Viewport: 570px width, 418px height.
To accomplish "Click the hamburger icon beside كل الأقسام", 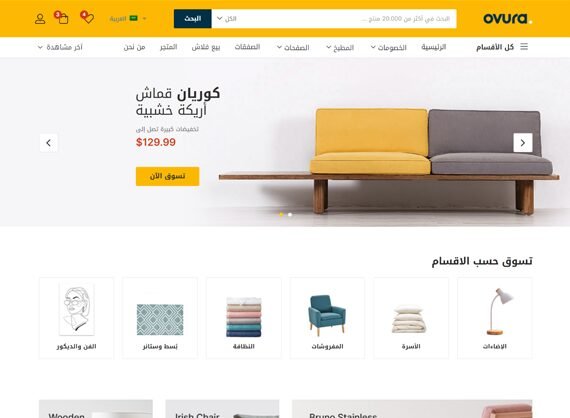I will coord(524,47).
